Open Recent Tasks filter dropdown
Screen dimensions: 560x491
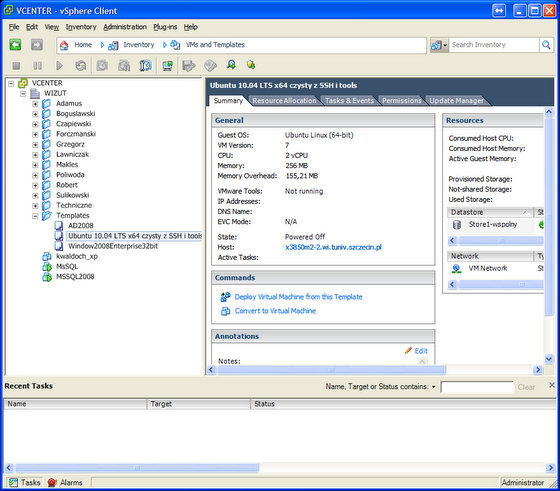(x=434, y=387)
